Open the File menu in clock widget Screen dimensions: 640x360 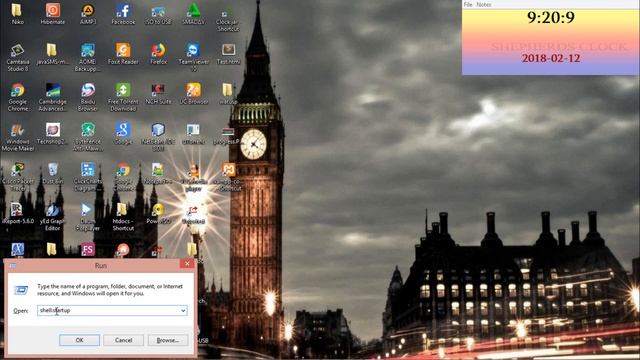[x=468, y=4]
